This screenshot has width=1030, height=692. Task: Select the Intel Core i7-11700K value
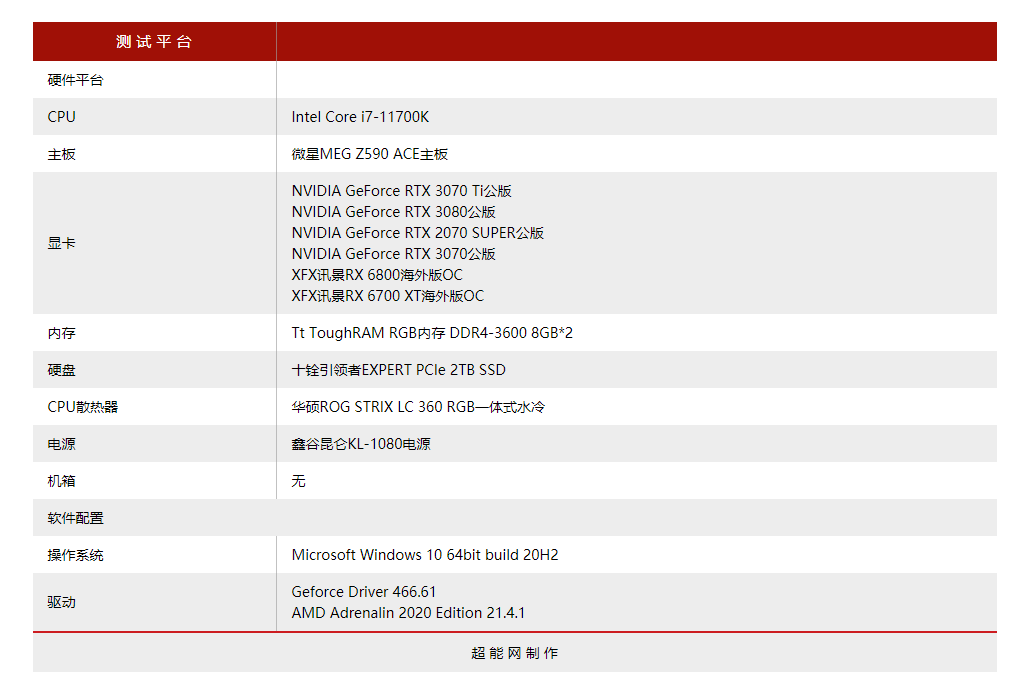coord(360,117)
